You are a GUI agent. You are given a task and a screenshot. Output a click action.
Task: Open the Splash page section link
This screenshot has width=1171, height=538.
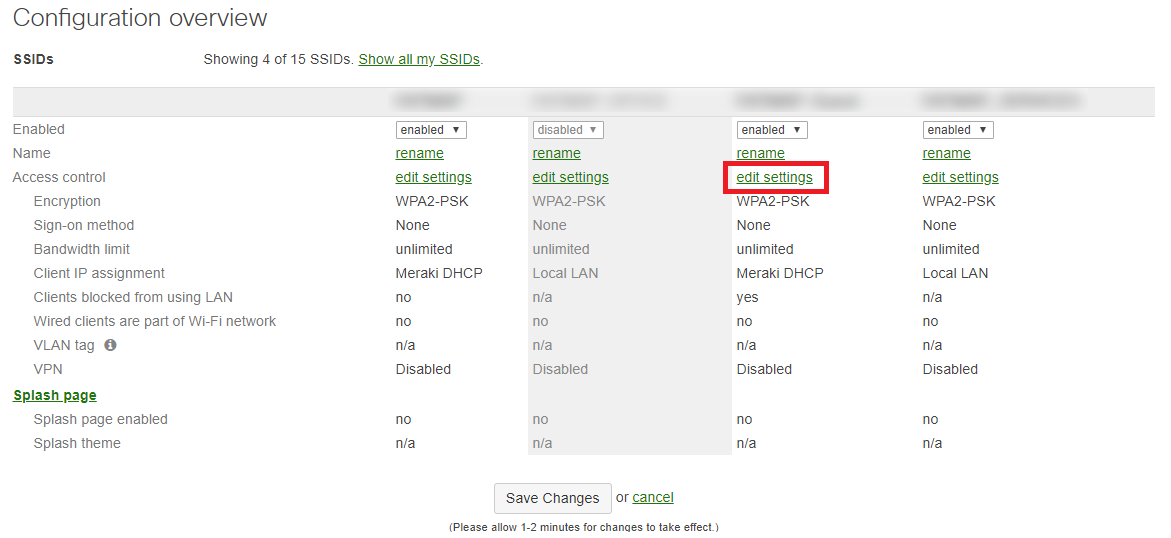click(x=55, y=395)
